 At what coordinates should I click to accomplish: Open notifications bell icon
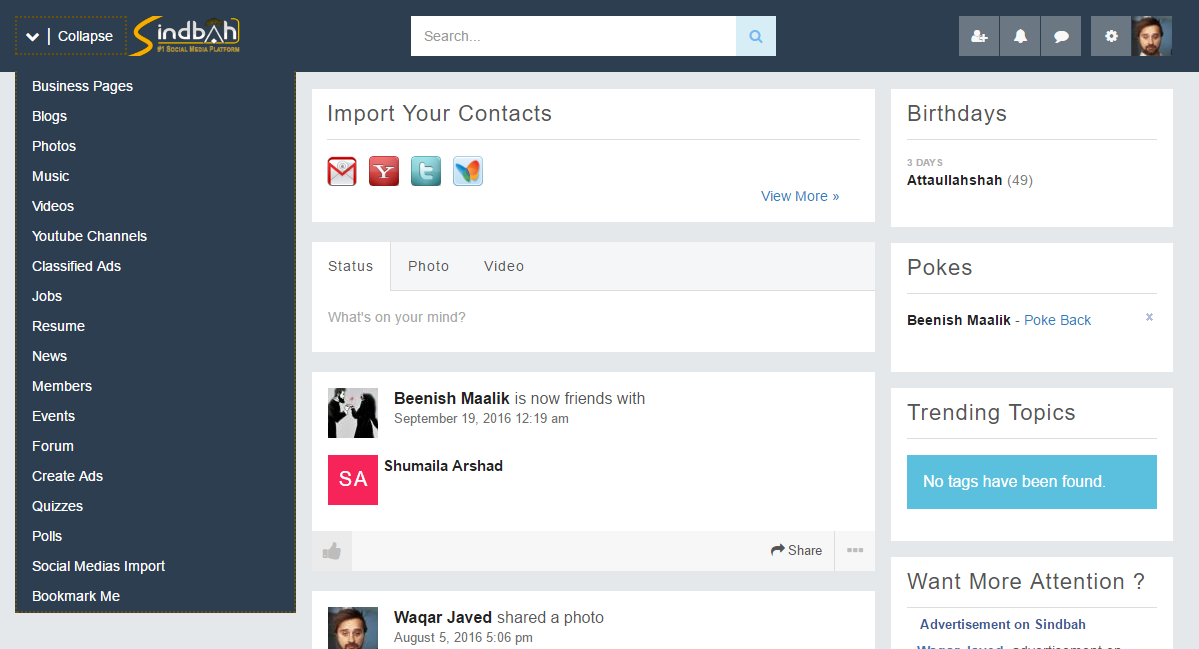point(1020,36)
